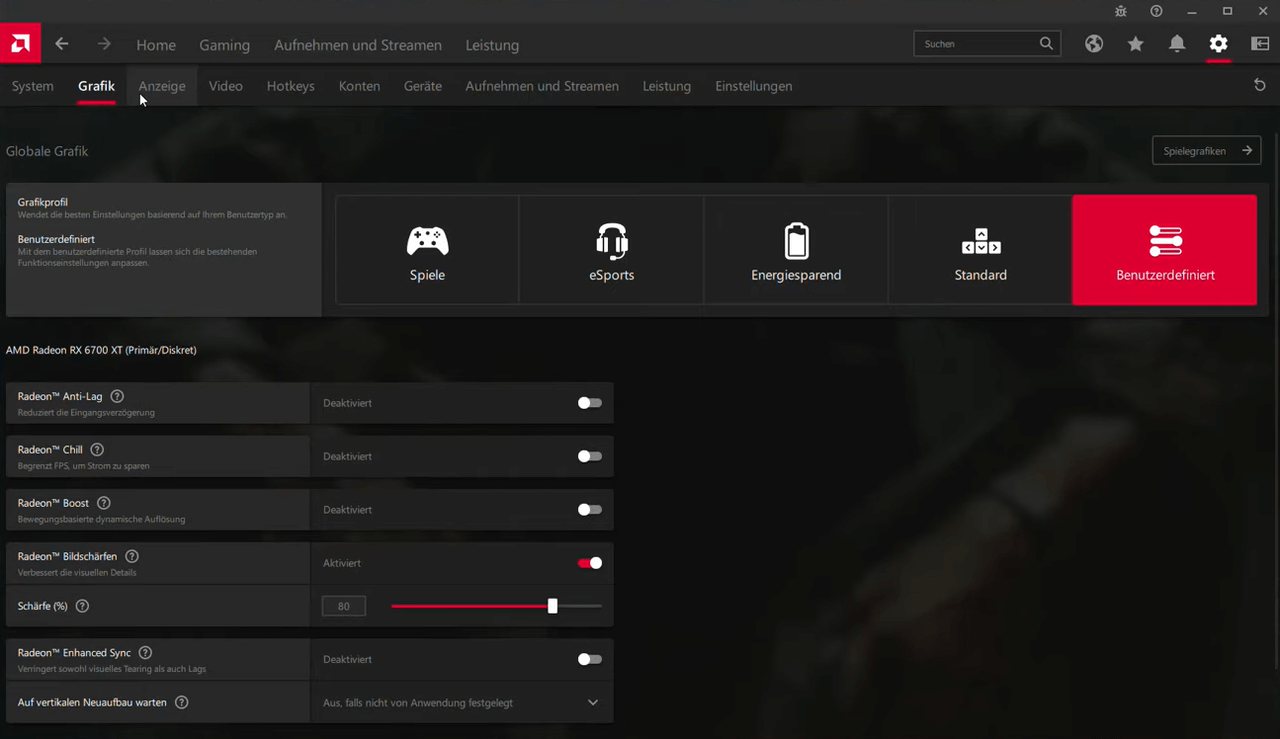Open notifications bell icon
The width and height of the screenshot is (1280, 739).
1177,44
